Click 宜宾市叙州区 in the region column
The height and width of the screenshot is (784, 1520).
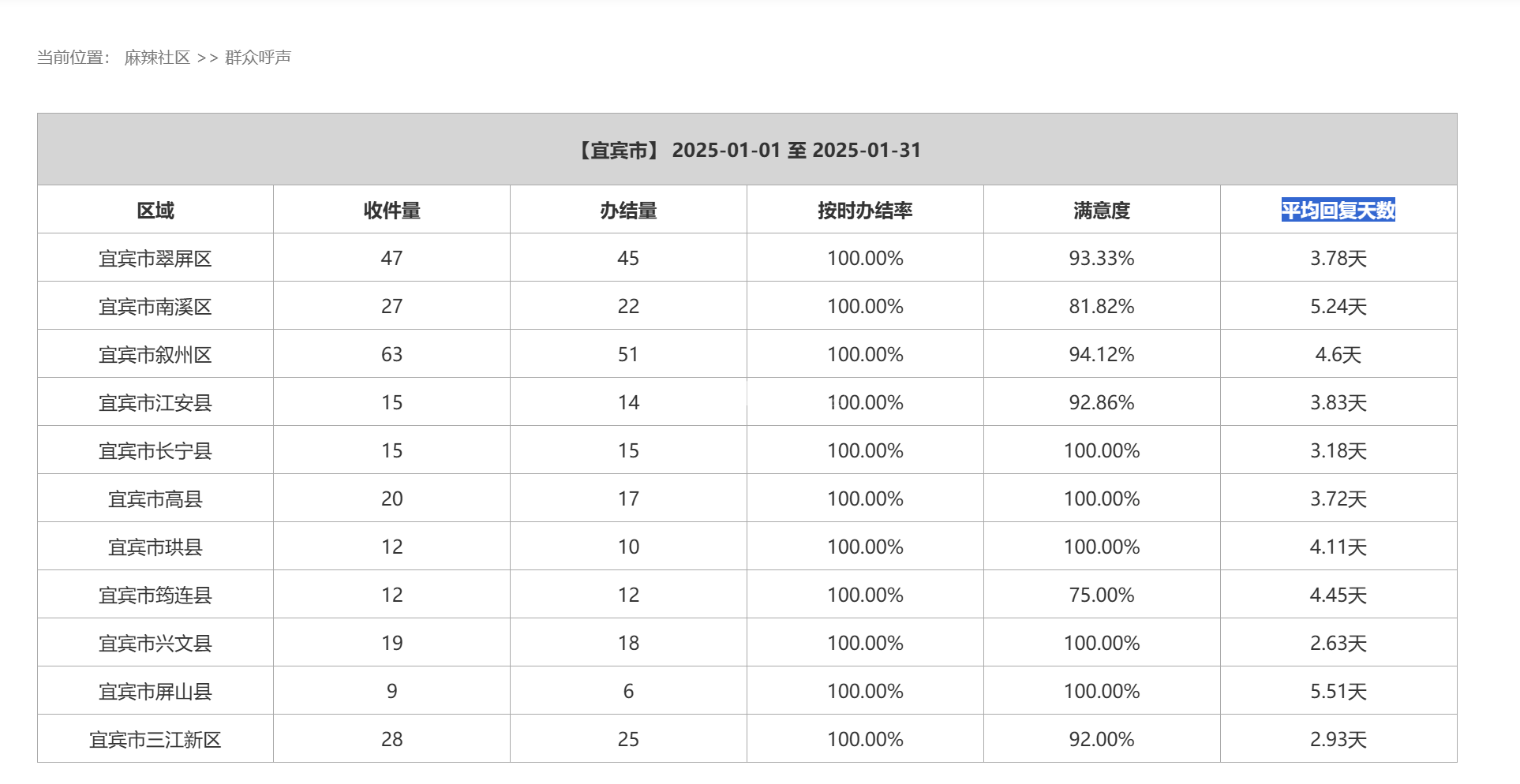pyautogui.click(x=155, y=355)
